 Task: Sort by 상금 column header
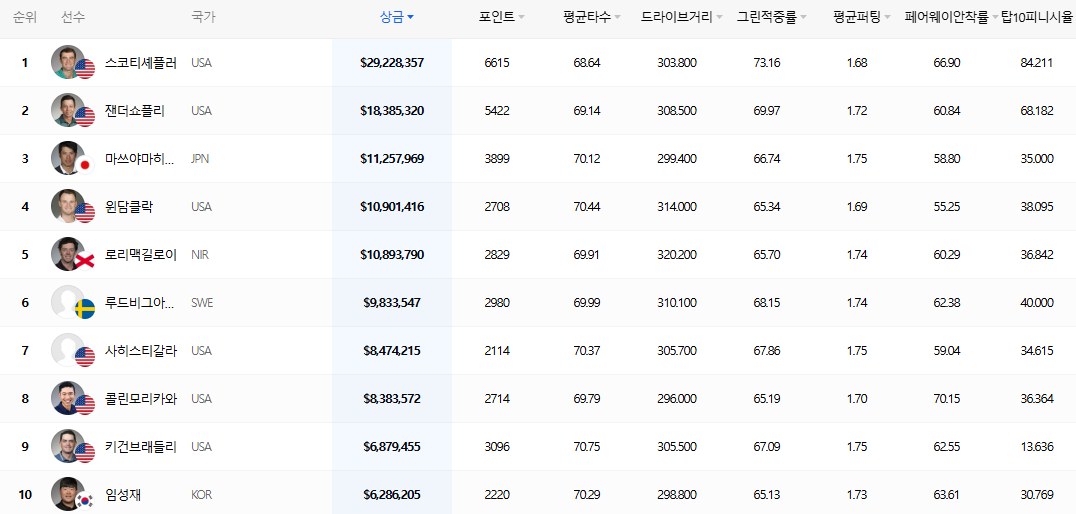coord(396,17)
